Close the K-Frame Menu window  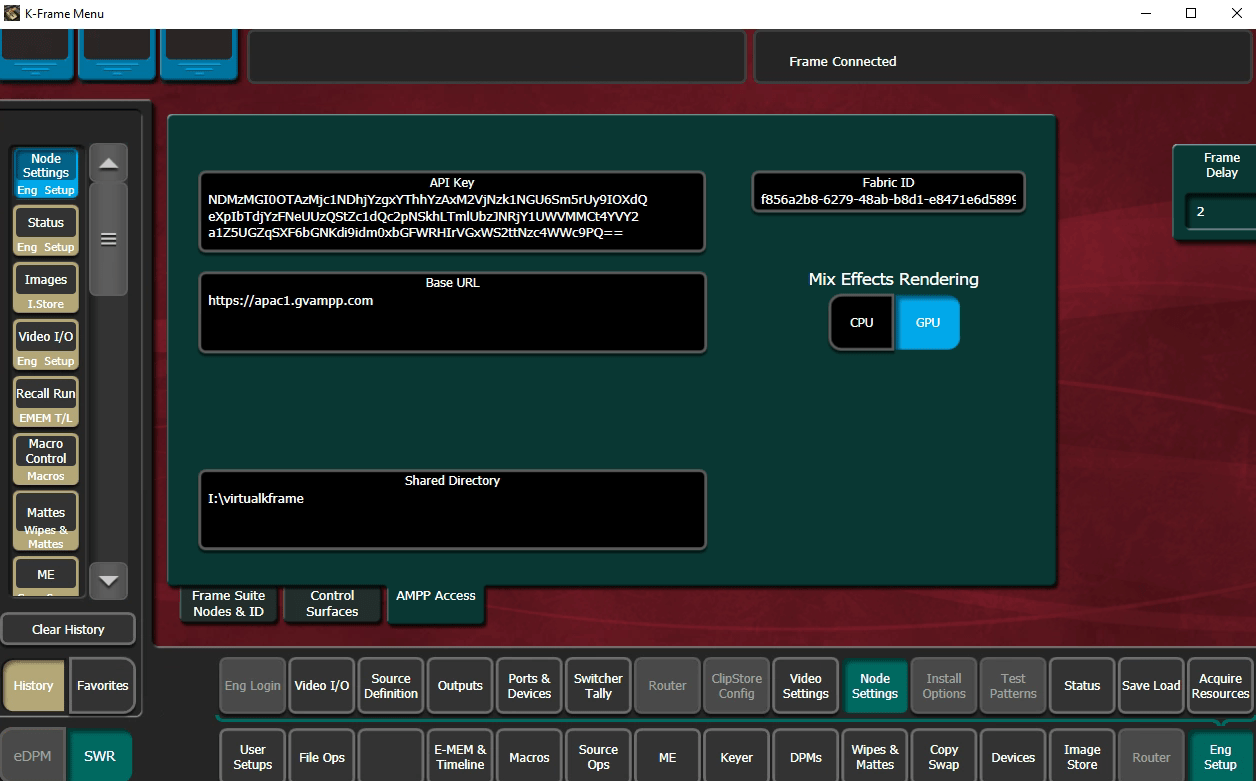point(1236,13)
